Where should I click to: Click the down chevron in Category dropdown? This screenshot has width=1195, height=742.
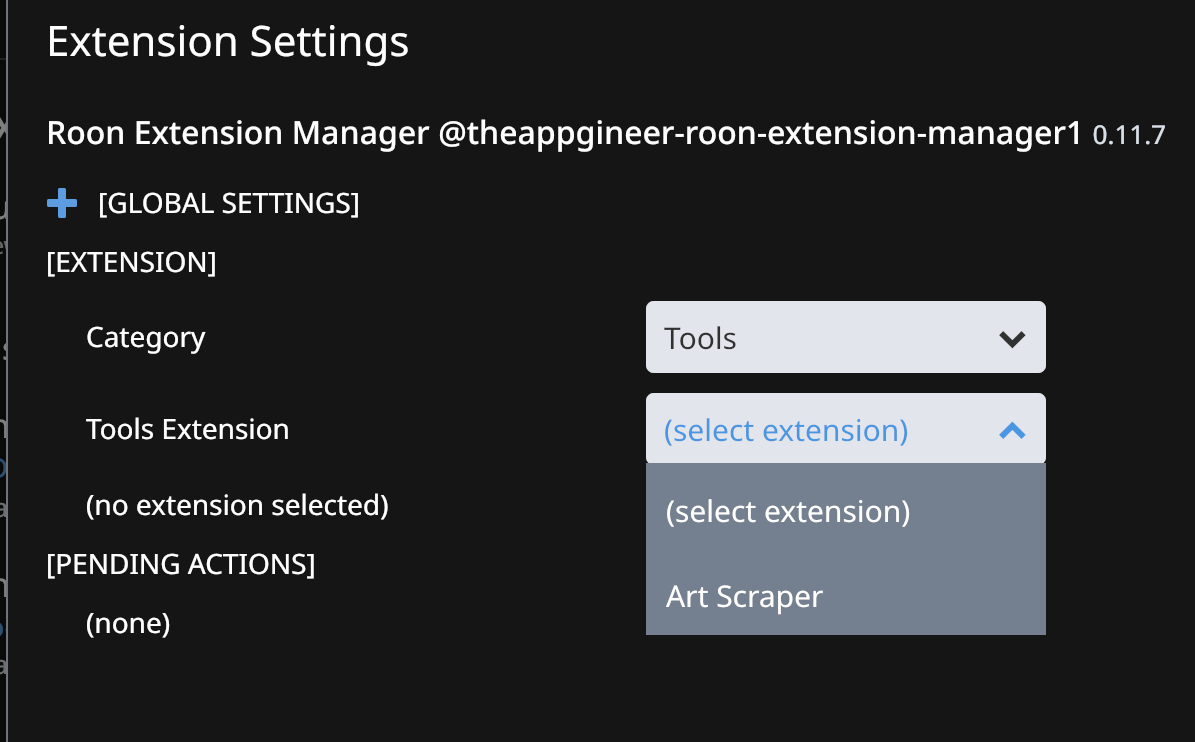point(1011,338)
